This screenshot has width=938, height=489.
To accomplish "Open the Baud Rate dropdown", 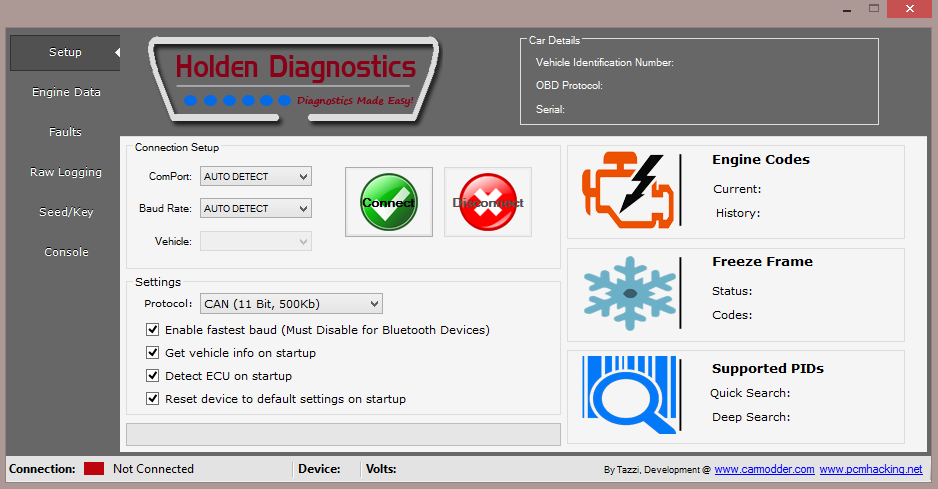I will coord(255,208).
